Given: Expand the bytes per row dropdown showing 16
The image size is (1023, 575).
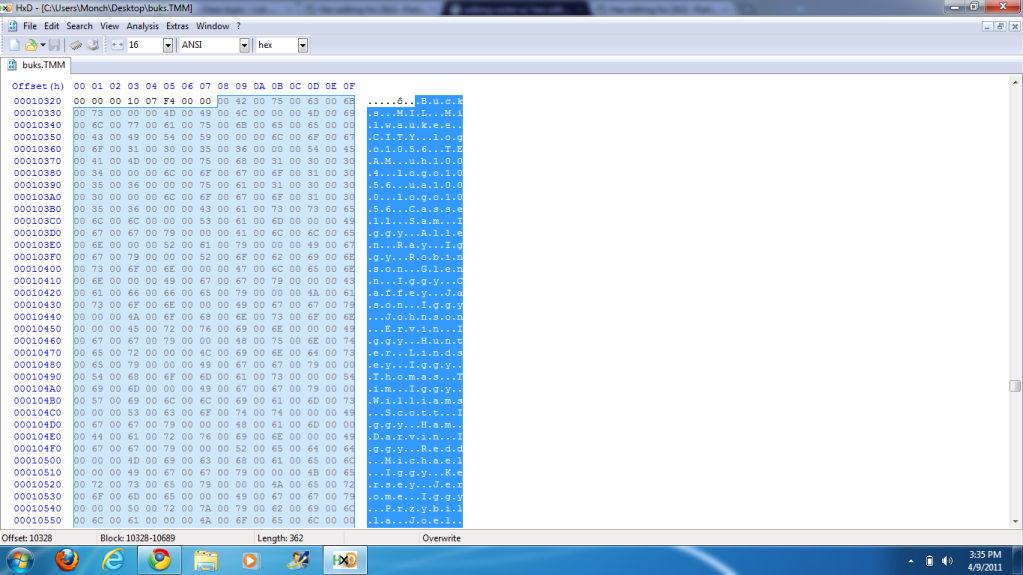Looking at the screenshot, I should pyautogui.click(x=166, y=45).
